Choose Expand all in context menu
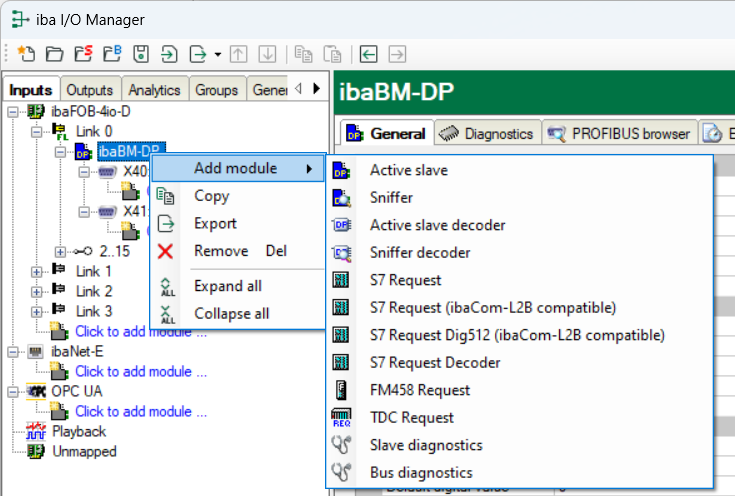Image resolution: width=735 pixels, height=496 pixels. (x=227, y=286)
